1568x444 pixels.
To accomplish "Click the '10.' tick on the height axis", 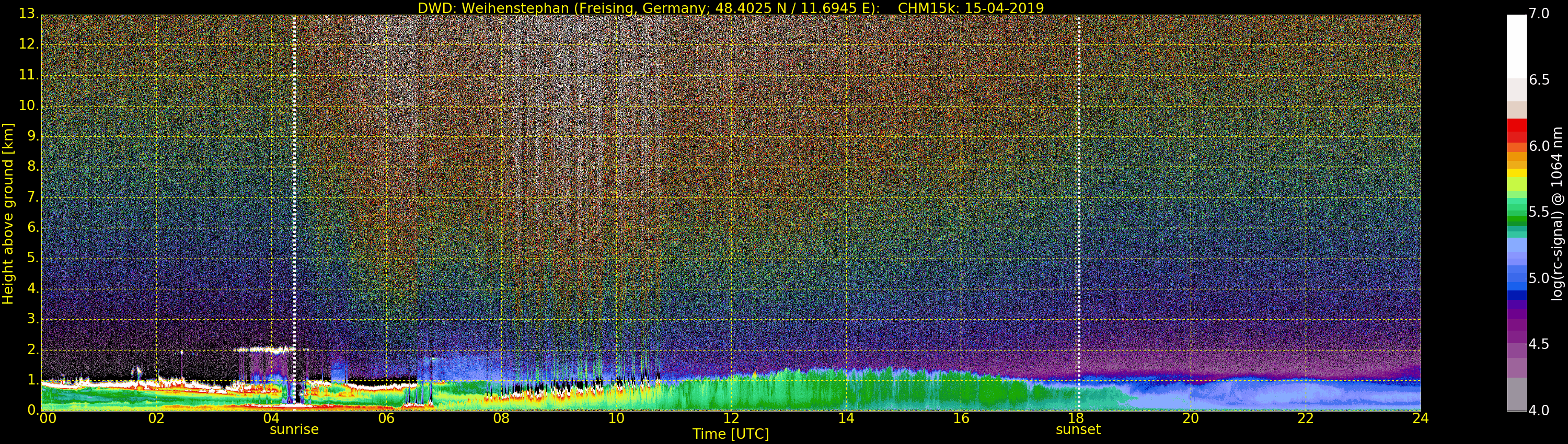I will (29, 106).
